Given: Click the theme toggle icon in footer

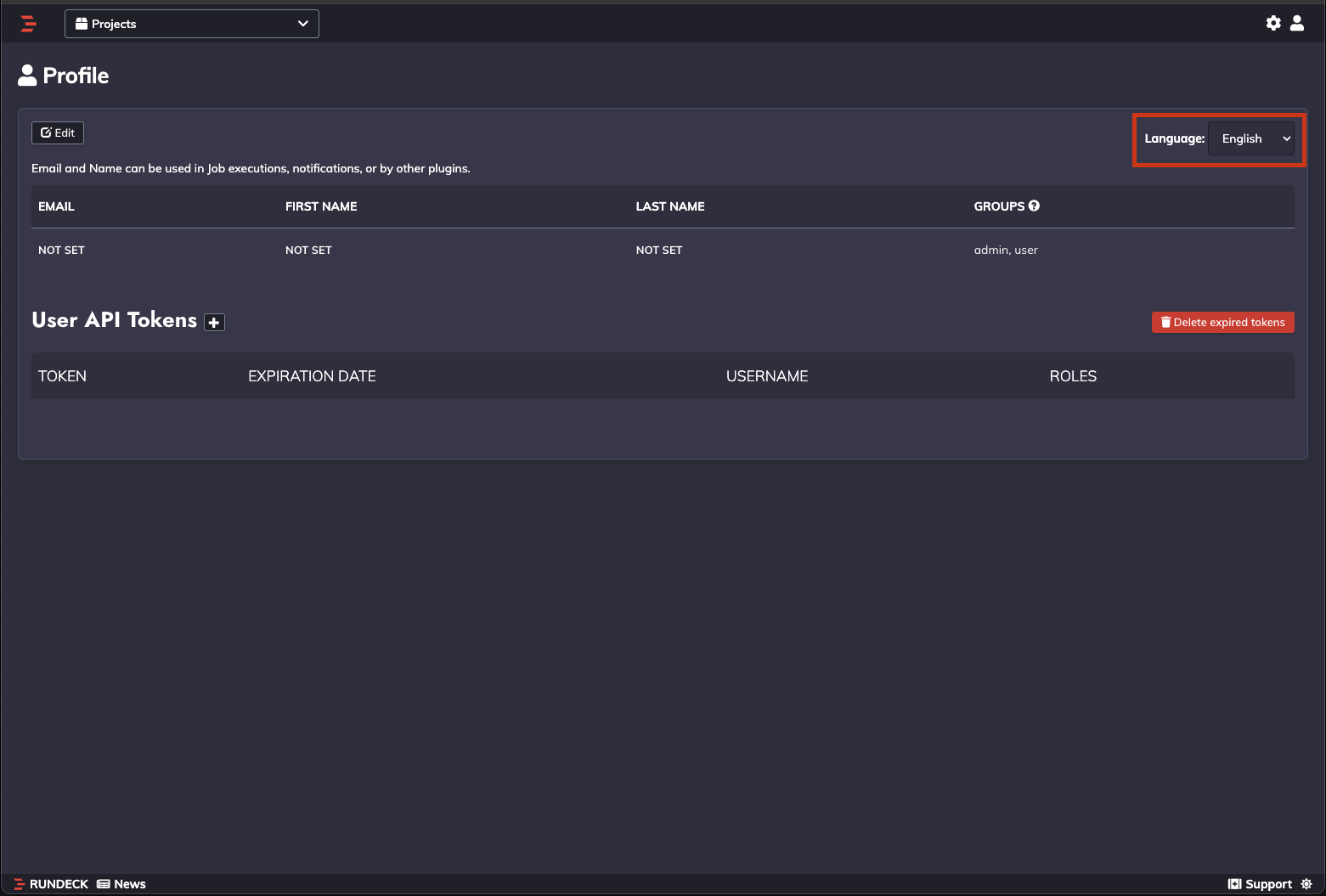Looking at the screenshot, I should tap(1306, 884).
